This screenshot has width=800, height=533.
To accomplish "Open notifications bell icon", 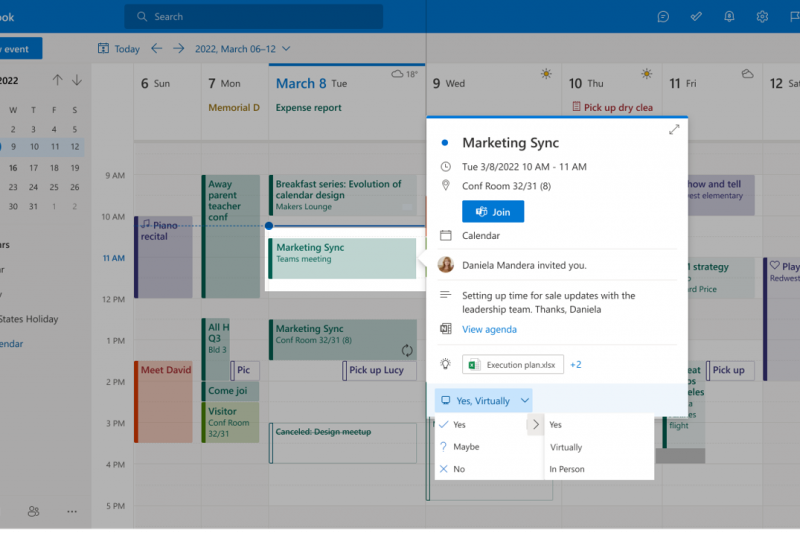I will click(x=729, y=17).
